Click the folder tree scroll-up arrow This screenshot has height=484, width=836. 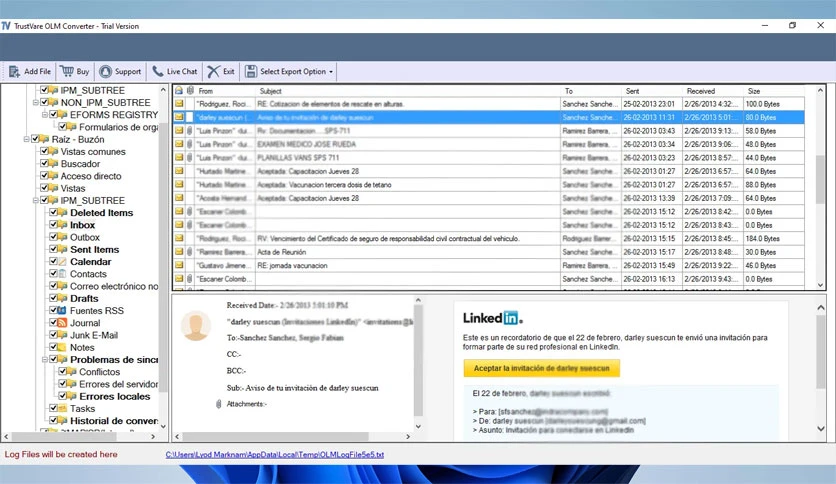point(163,89)
